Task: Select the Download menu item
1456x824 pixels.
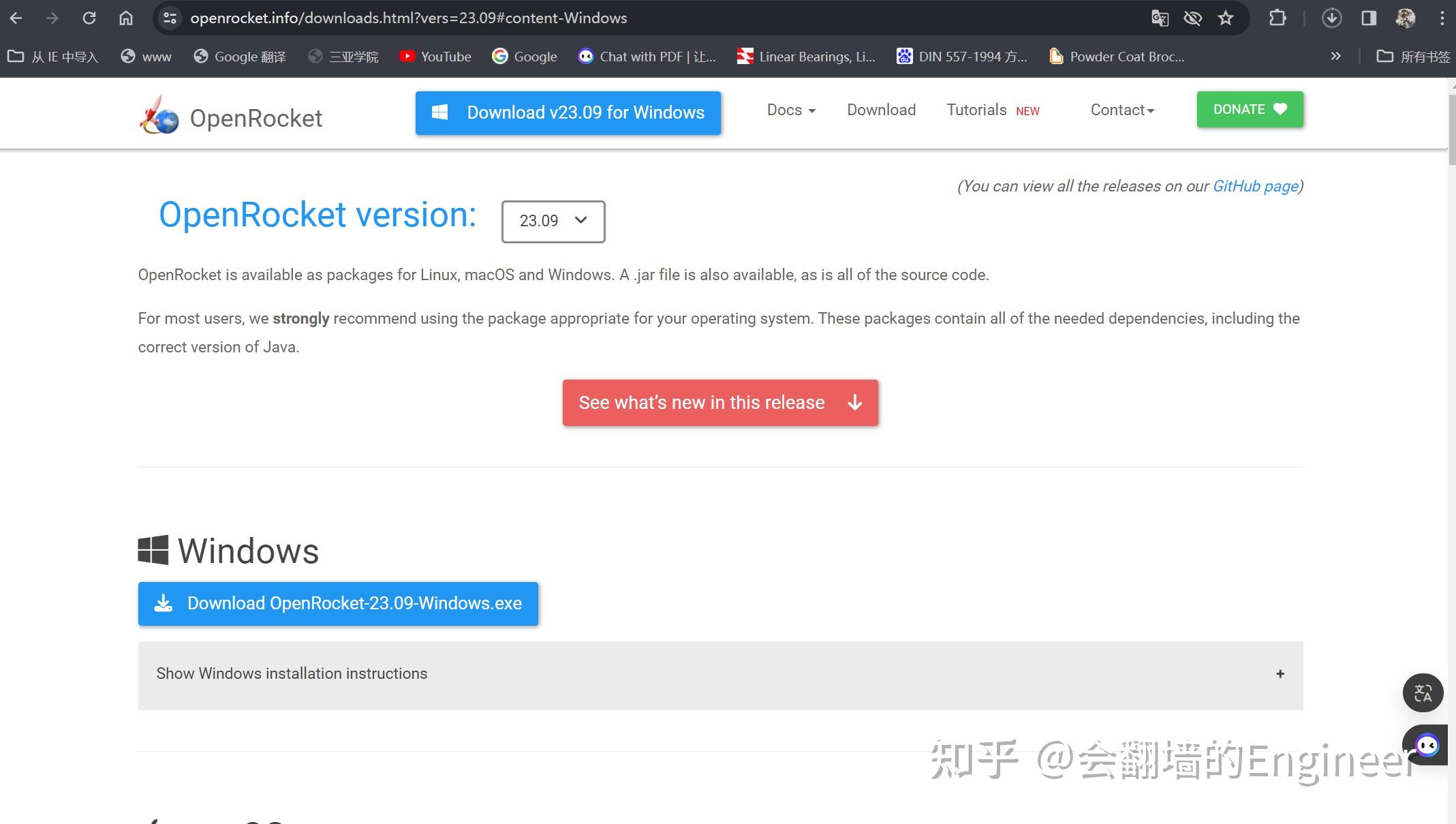Action: tap(881, 110)
